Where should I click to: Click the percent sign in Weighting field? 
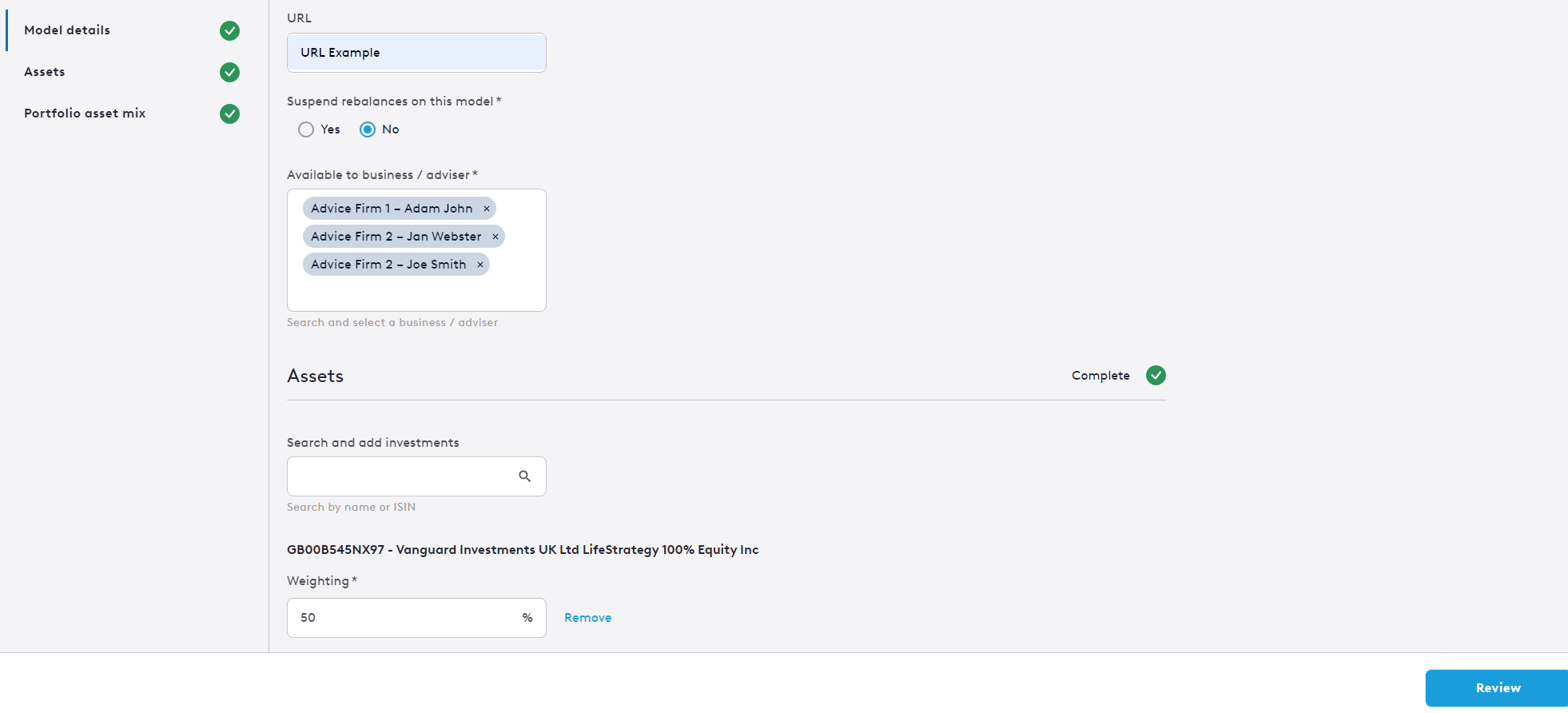pos(527,618)
